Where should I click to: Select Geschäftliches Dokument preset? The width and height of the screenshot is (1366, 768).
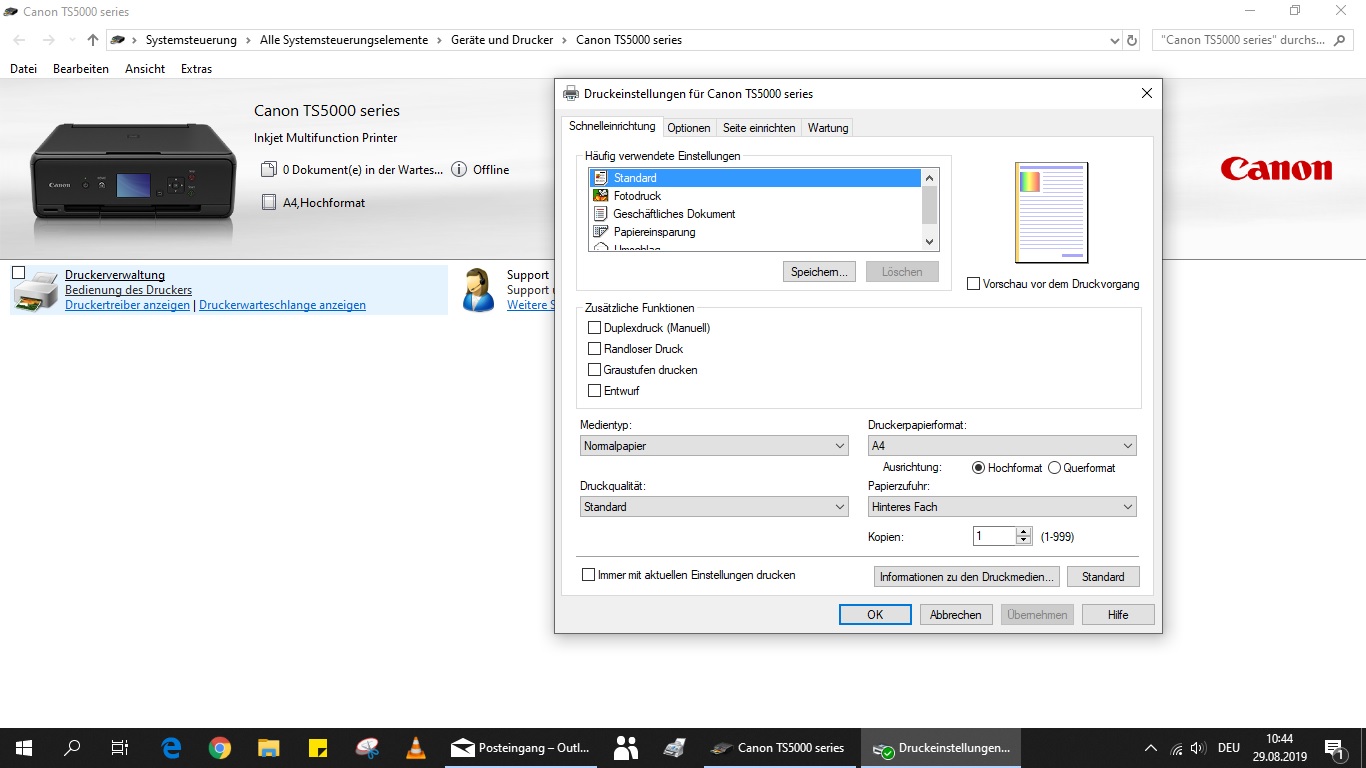click(755, 214)
